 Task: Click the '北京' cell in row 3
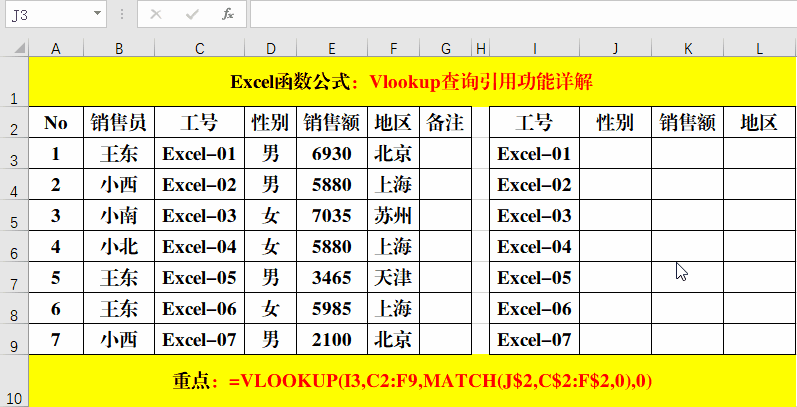pyautogui.click(x=393, y=153)
